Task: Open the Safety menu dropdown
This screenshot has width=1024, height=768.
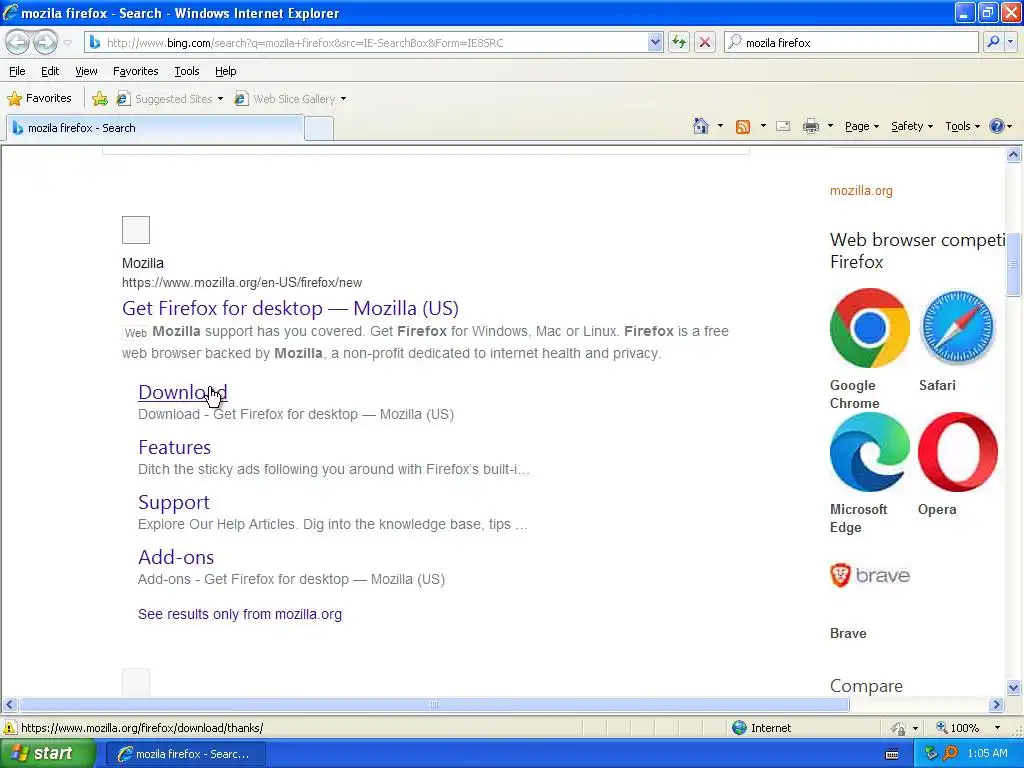Action: point(912,126)
